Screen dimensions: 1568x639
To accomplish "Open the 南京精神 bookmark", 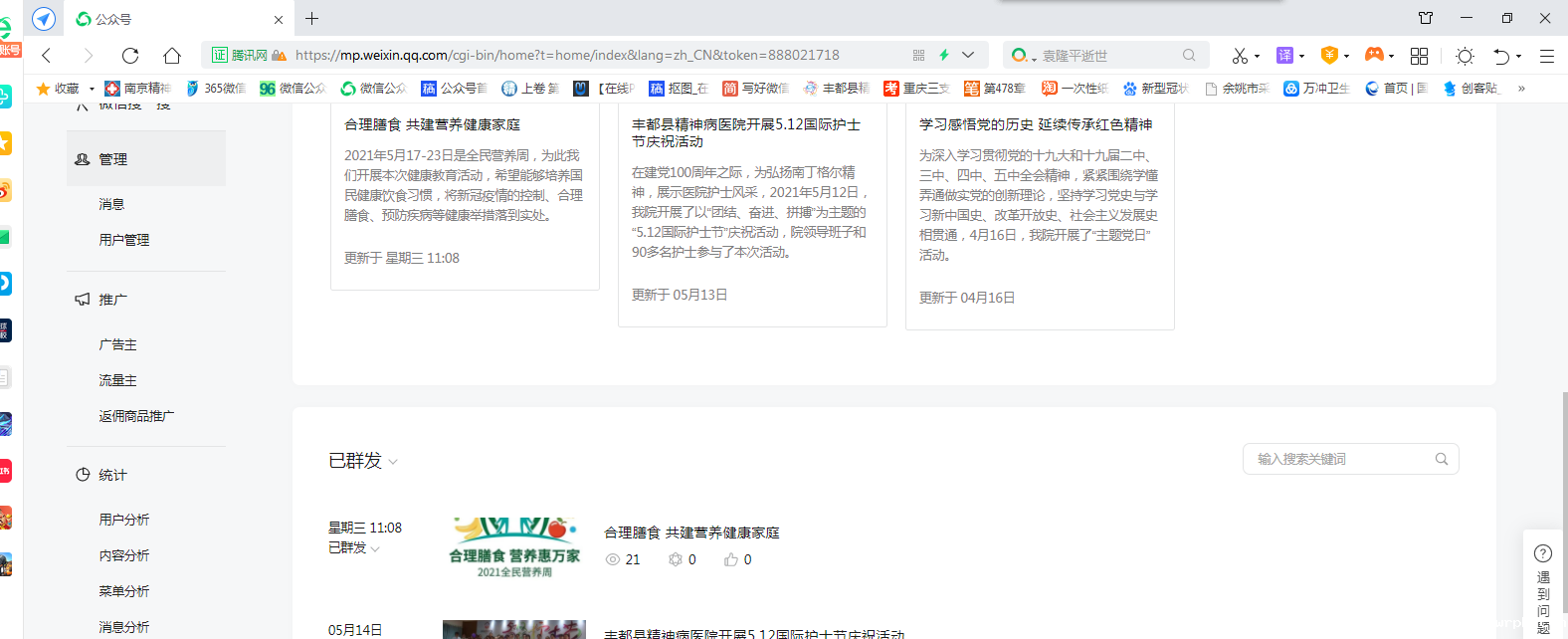I will (x=137, y=89).
